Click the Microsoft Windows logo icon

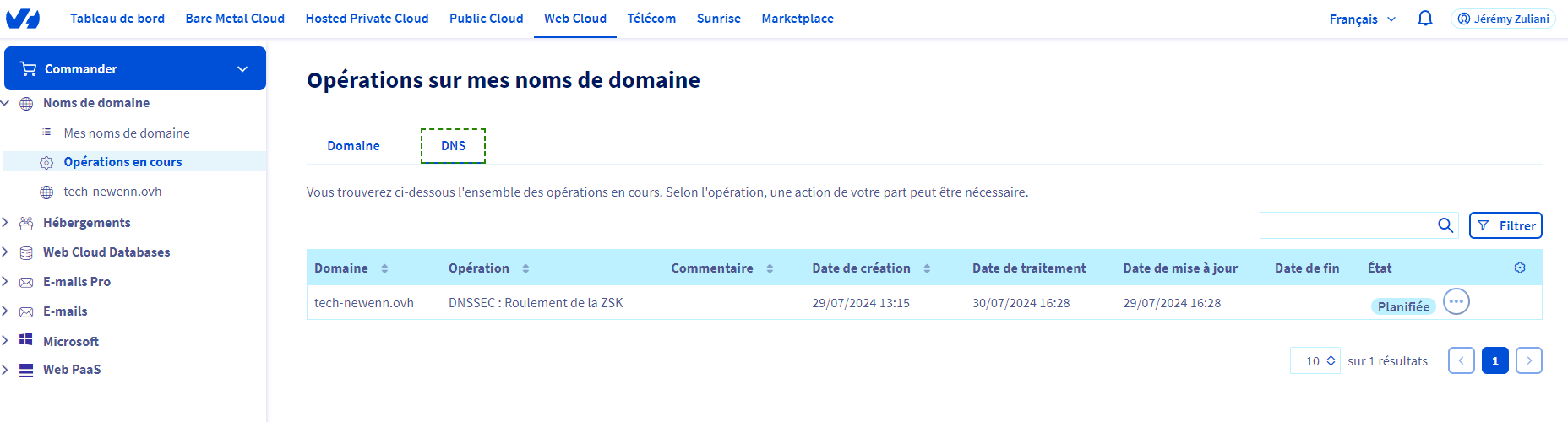[26, 340]
